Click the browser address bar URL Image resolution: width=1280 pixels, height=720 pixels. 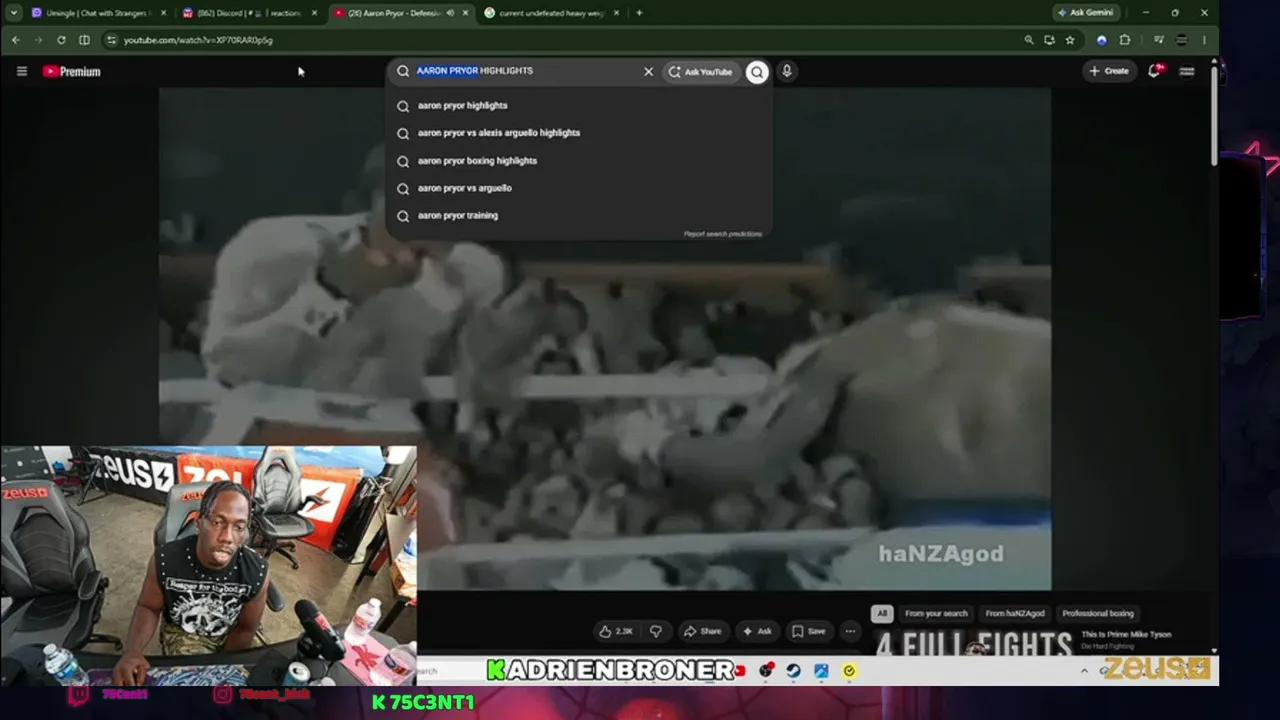pos(198,40)
